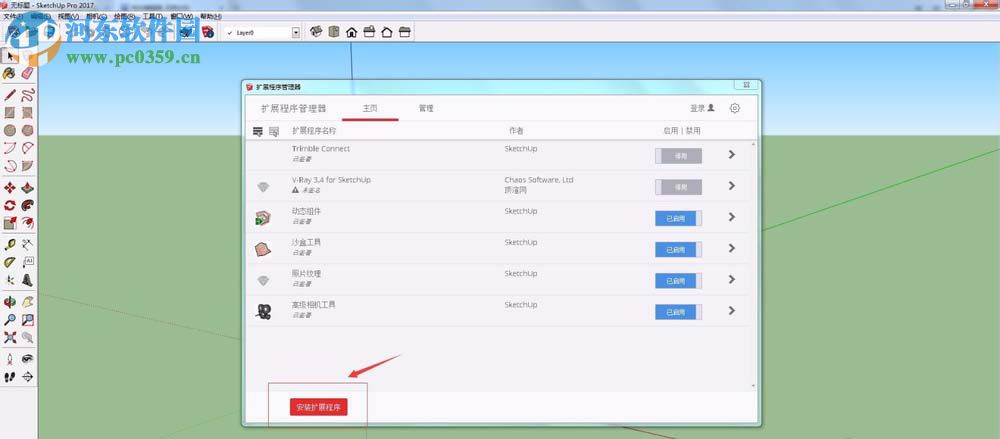Click the list scrollbar down arrow
Screen dimensions: 1000x439
coord(753,385)
